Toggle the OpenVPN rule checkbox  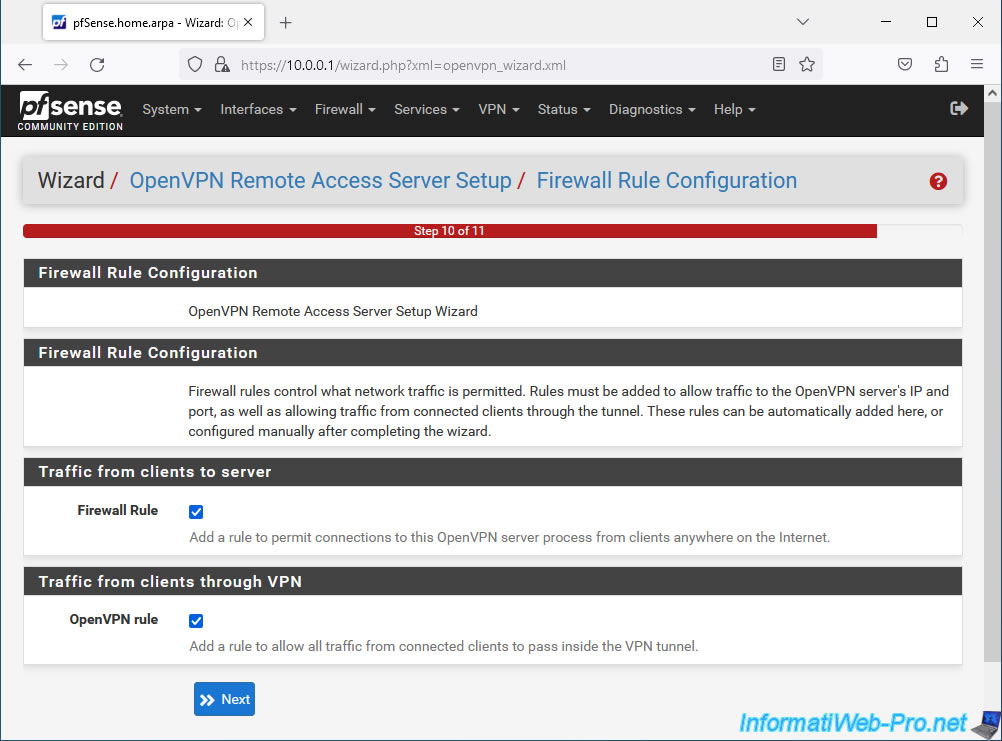click(x=196, y=621)
